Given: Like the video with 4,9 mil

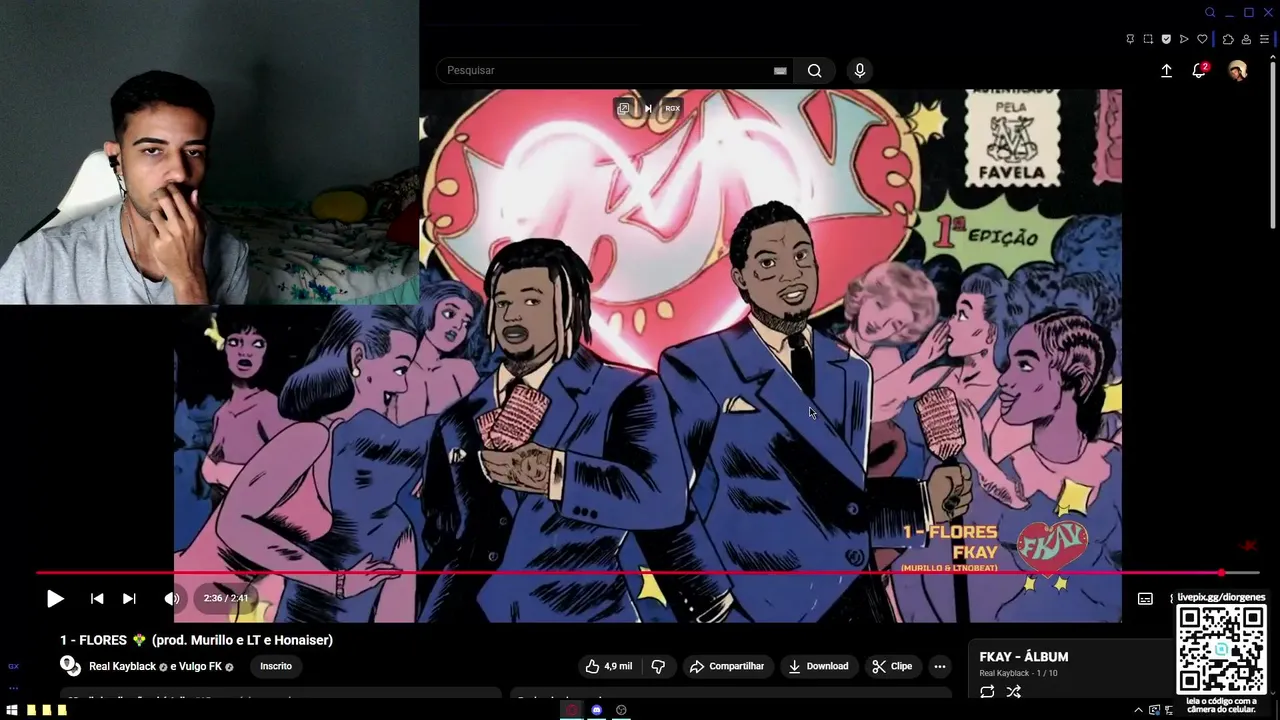Looking at the screenshot, I should [x=609, y=666].
